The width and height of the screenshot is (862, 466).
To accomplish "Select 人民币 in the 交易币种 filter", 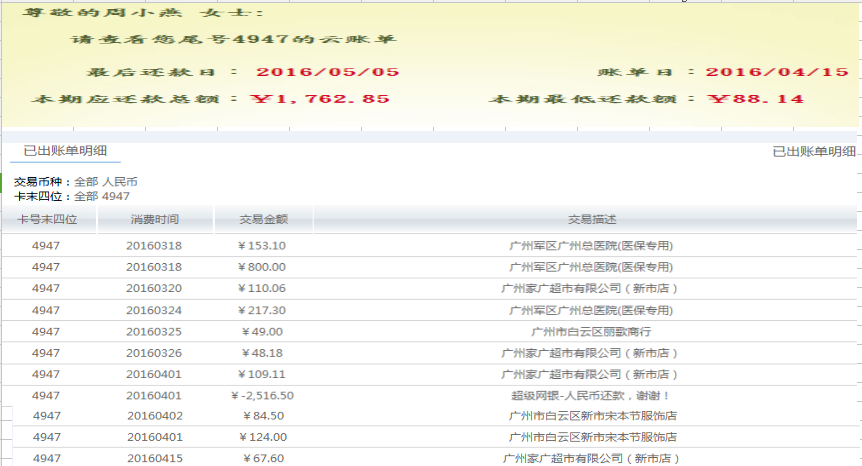I will tap(119, 182).
